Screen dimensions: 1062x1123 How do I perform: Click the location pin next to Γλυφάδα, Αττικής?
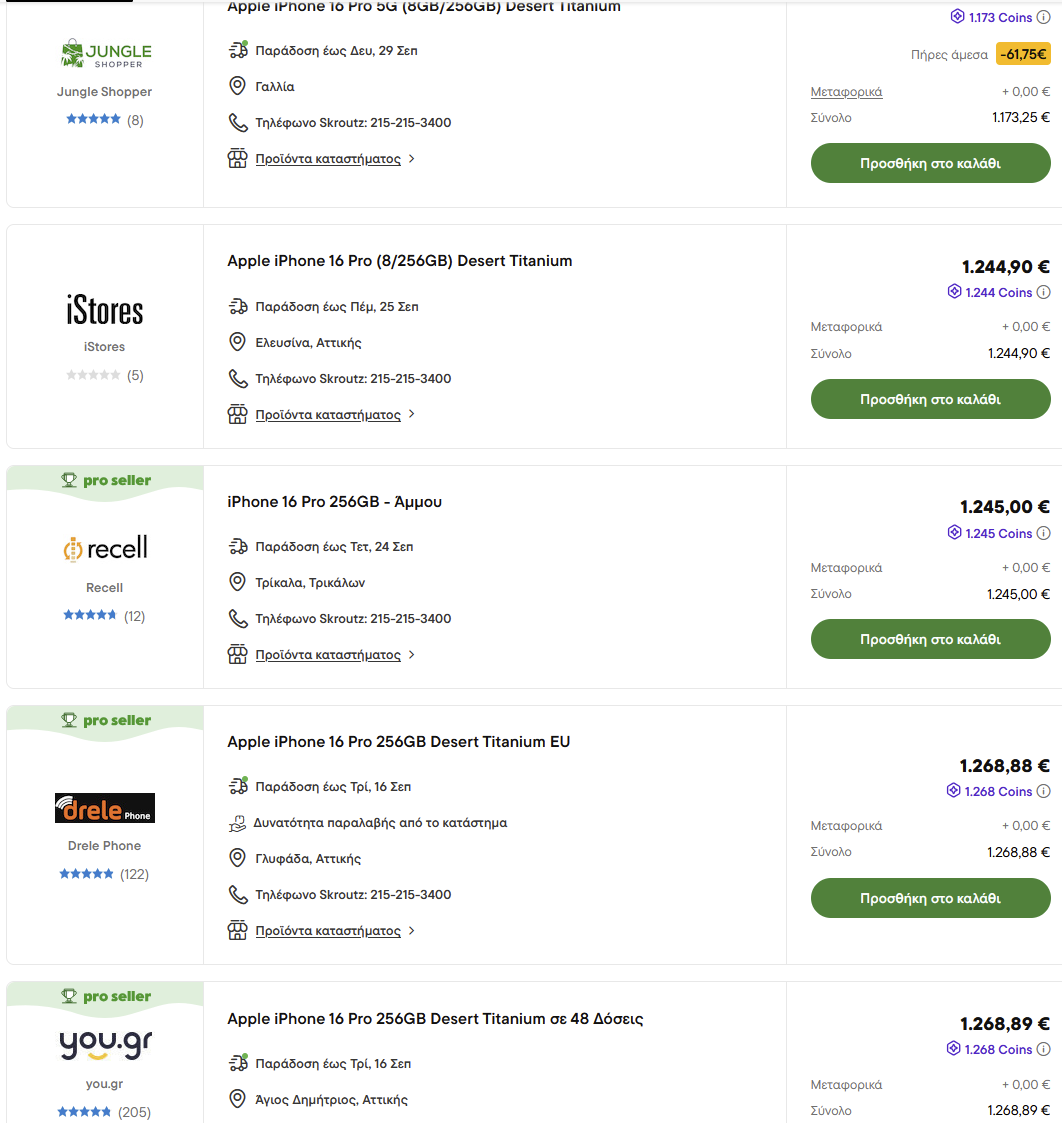coord(237,858)
